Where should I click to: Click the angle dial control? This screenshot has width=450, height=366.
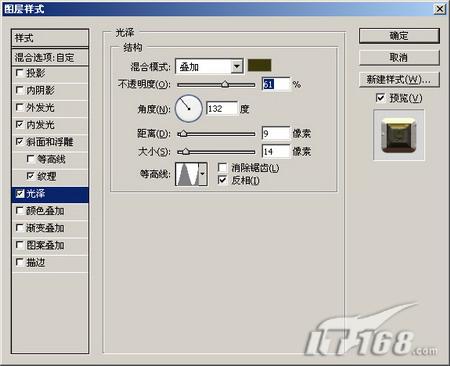189,108
